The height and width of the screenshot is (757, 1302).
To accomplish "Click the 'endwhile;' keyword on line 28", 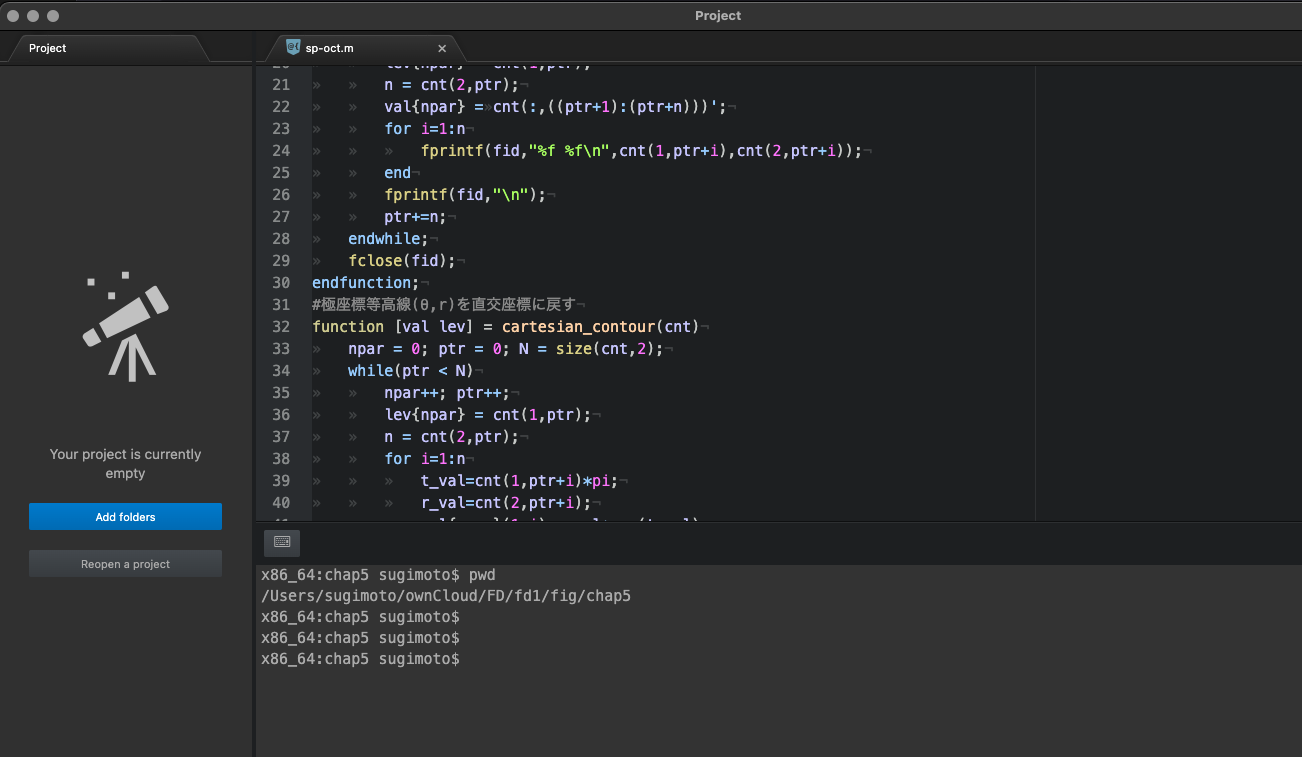I will [388, 239].
